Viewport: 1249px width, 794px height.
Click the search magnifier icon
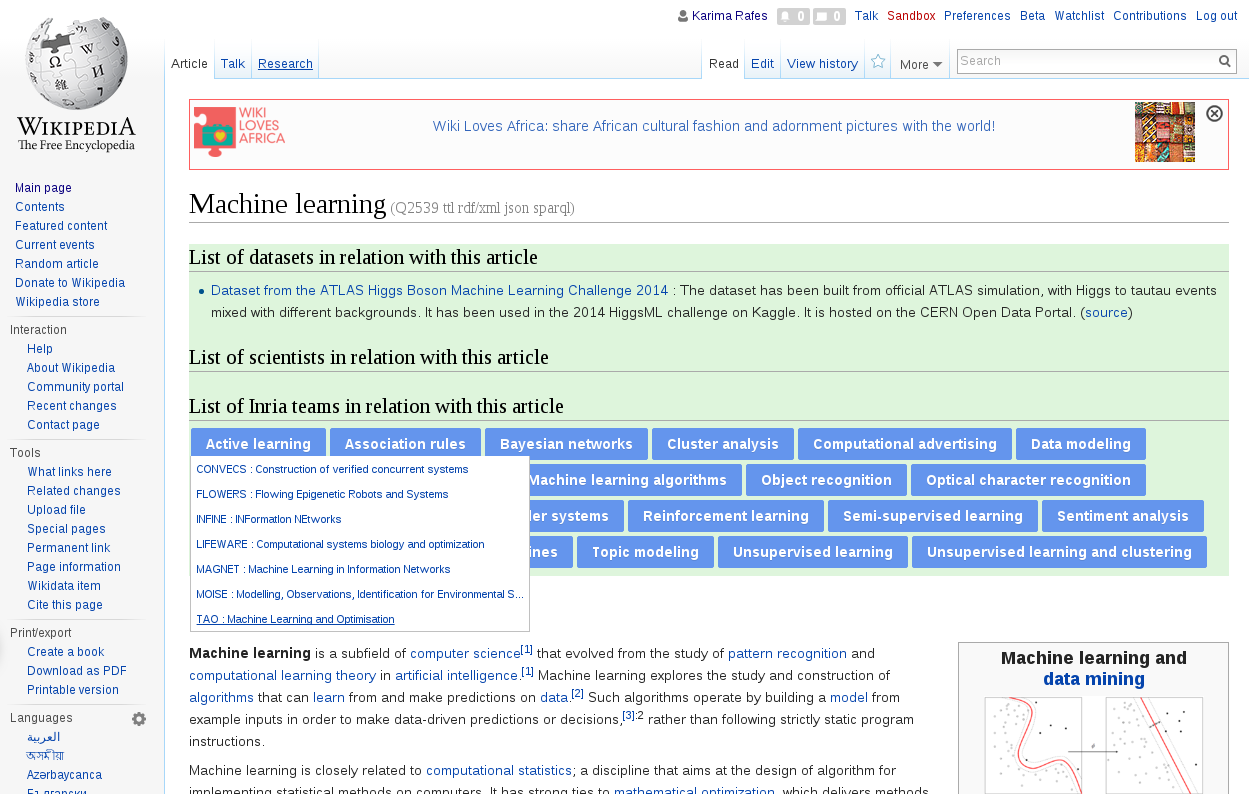pos(1225,61)
